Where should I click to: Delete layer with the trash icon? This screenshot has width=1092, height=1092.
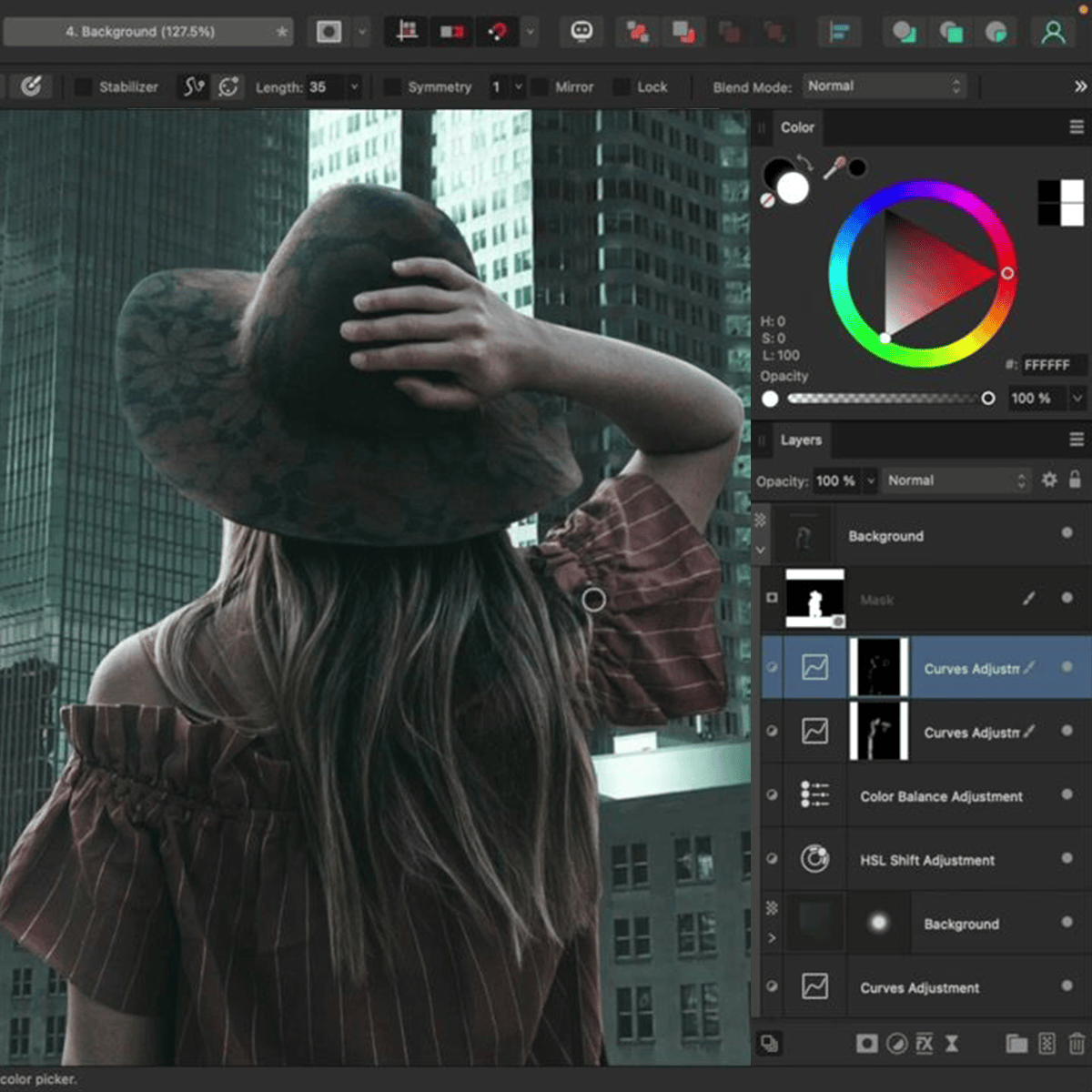click(1077, 1044)
